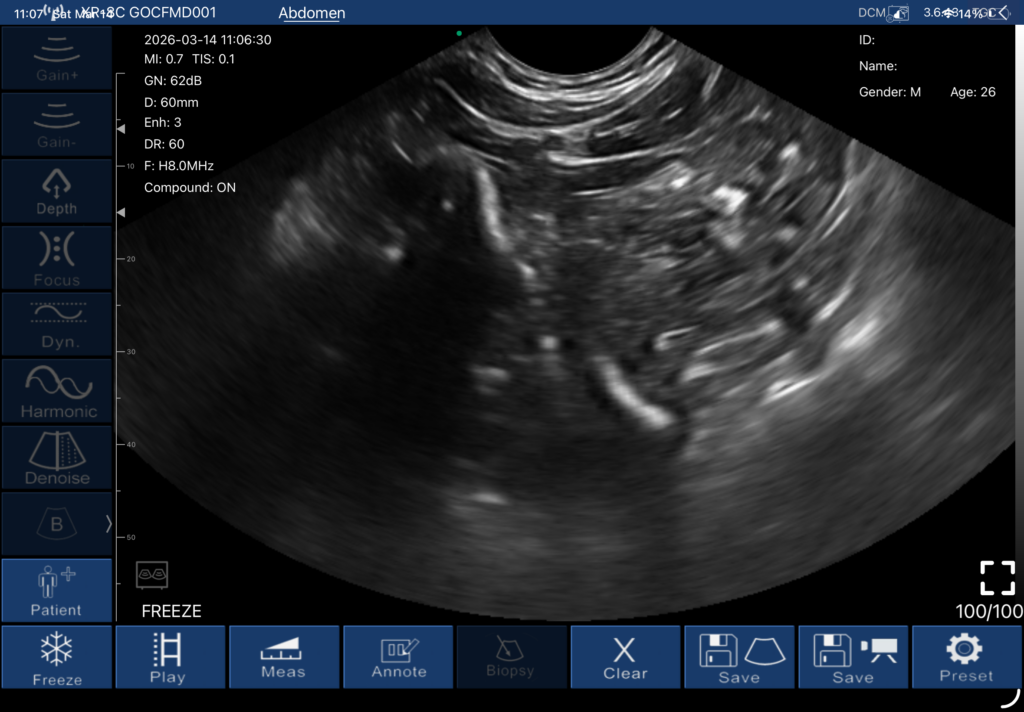Toggle Harmonic imaging mode
1024x712 pixels.
57,391
